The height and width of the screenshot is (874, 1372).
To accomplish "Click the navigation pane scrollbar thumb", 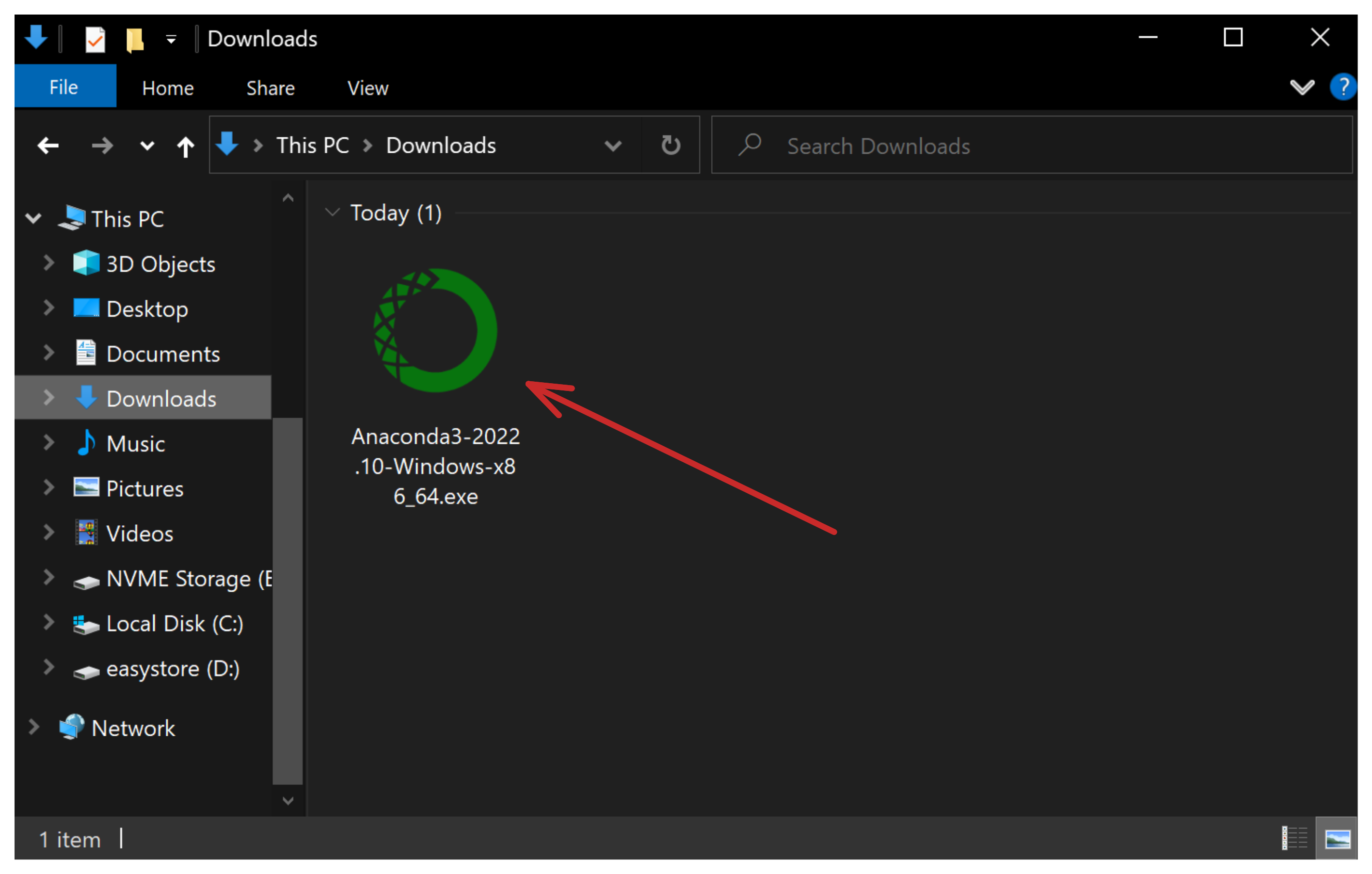I will [288, 601].
